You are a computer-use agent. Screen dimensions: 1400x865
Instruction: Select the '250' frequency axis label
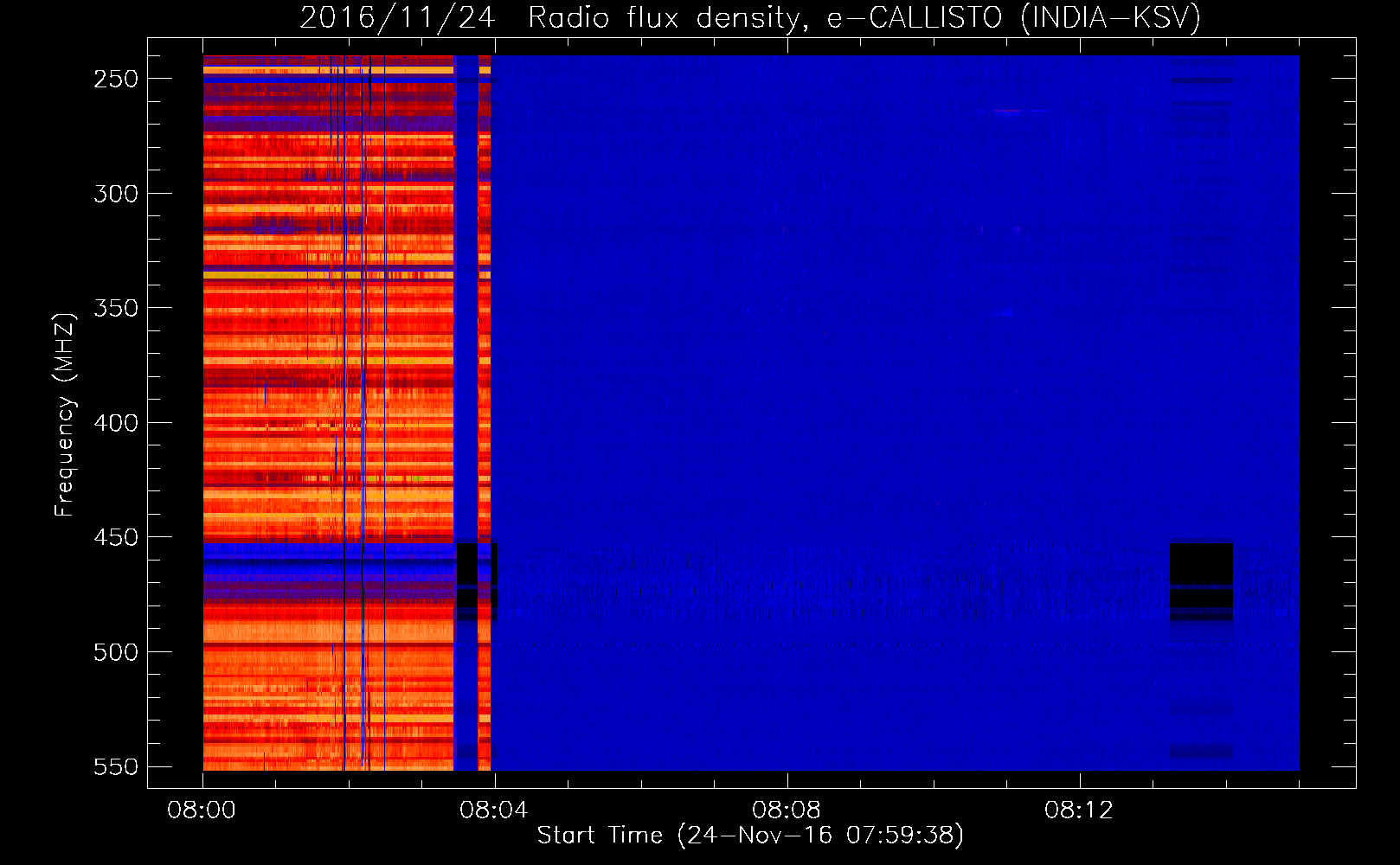pos(116,79)
